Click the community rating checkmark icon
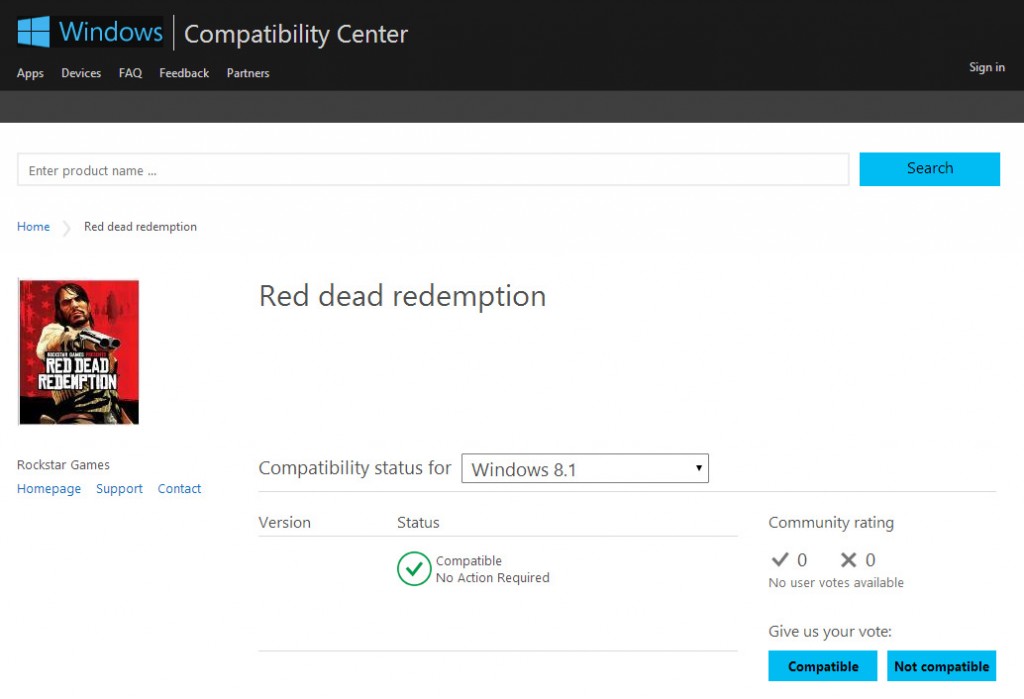1024x699 pixels. [x=780, y=559]
